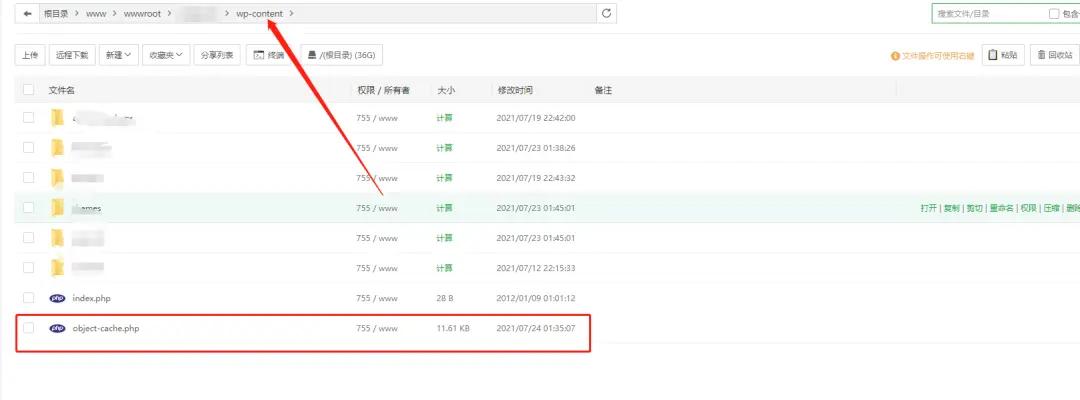This screenshot has width=1080, height=400.
Task: Click the /(根目录) (36G) disk button
Action: pos(343,55)
